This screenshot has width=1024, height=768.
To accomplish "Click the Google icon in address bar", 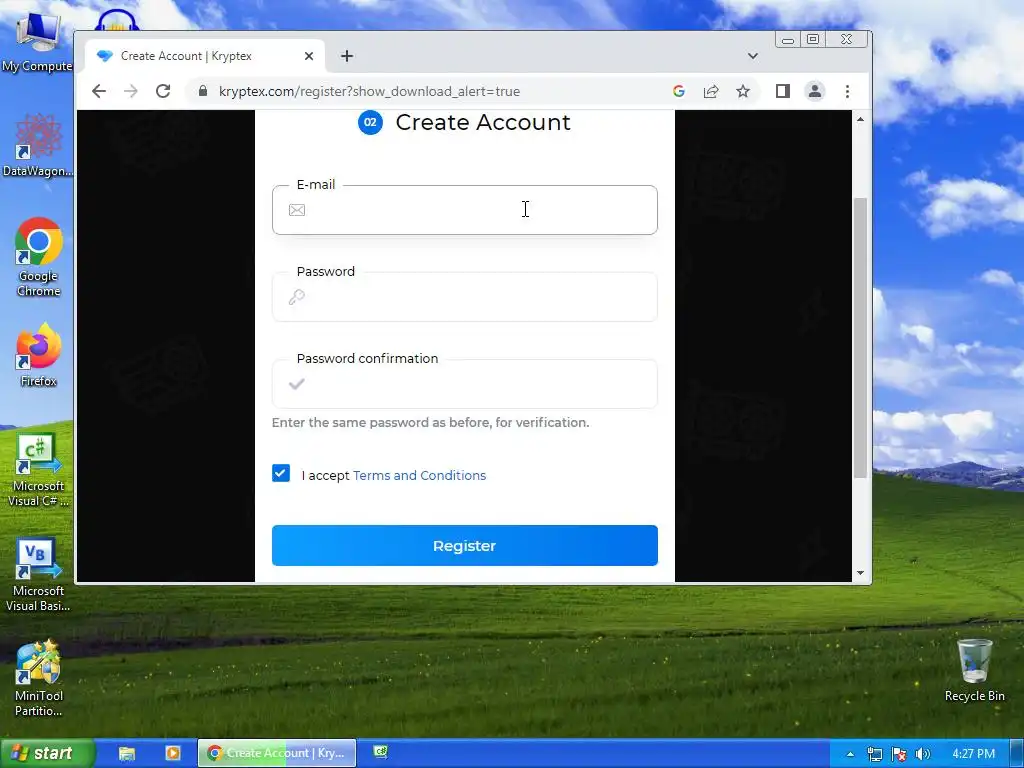I will coord(679,91).
